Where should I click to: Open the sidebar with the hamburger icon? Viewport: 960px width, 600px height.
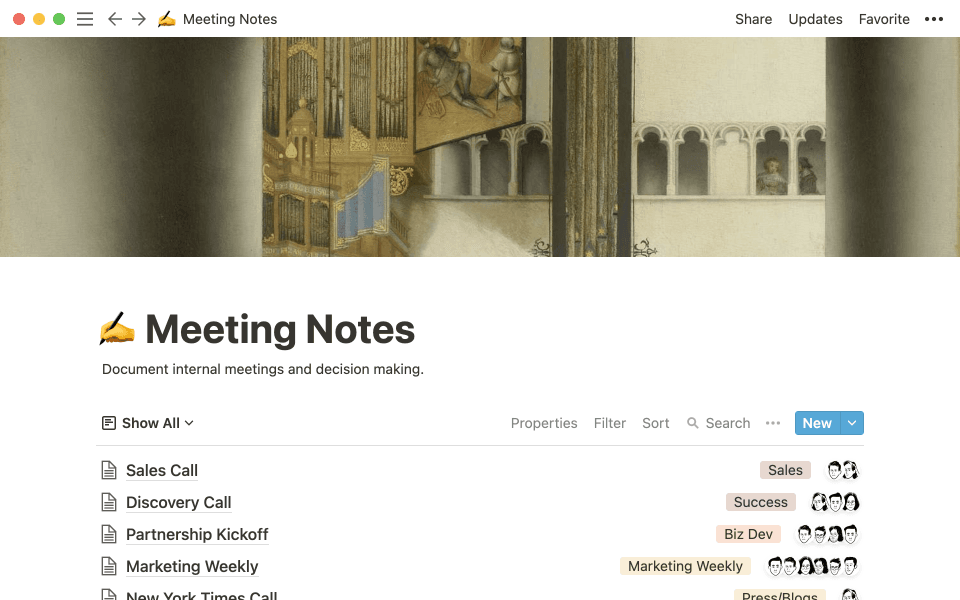[85, 18]
